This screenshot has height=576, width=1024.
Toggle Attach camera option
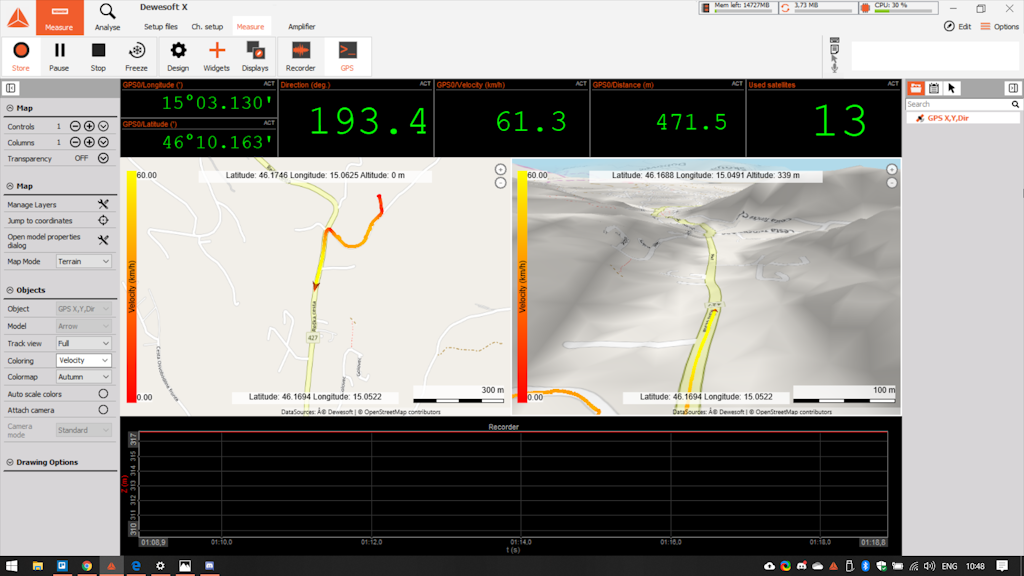click(x=103, y=410)
